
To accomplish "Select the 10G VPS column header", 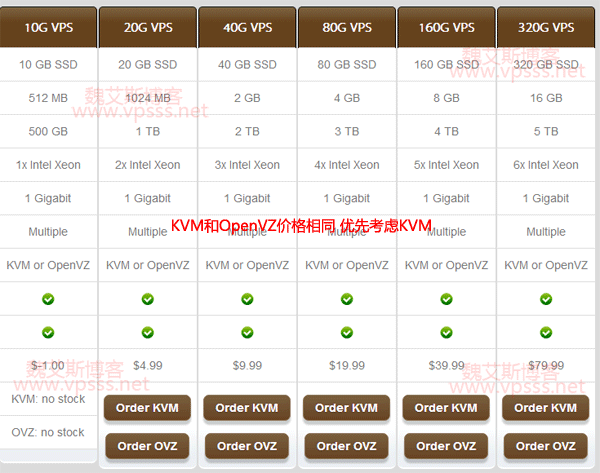I will tap(48, 27).
